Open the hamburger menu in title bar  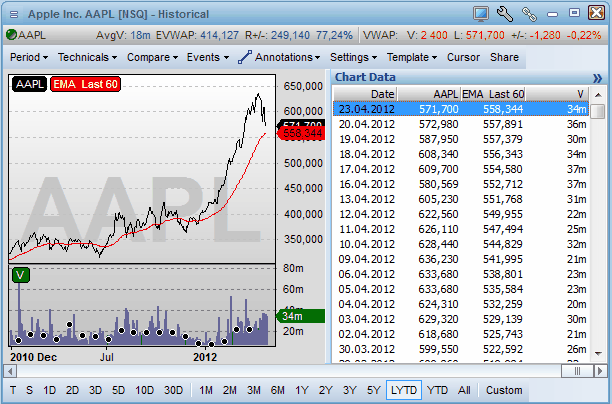pos(14,14)
